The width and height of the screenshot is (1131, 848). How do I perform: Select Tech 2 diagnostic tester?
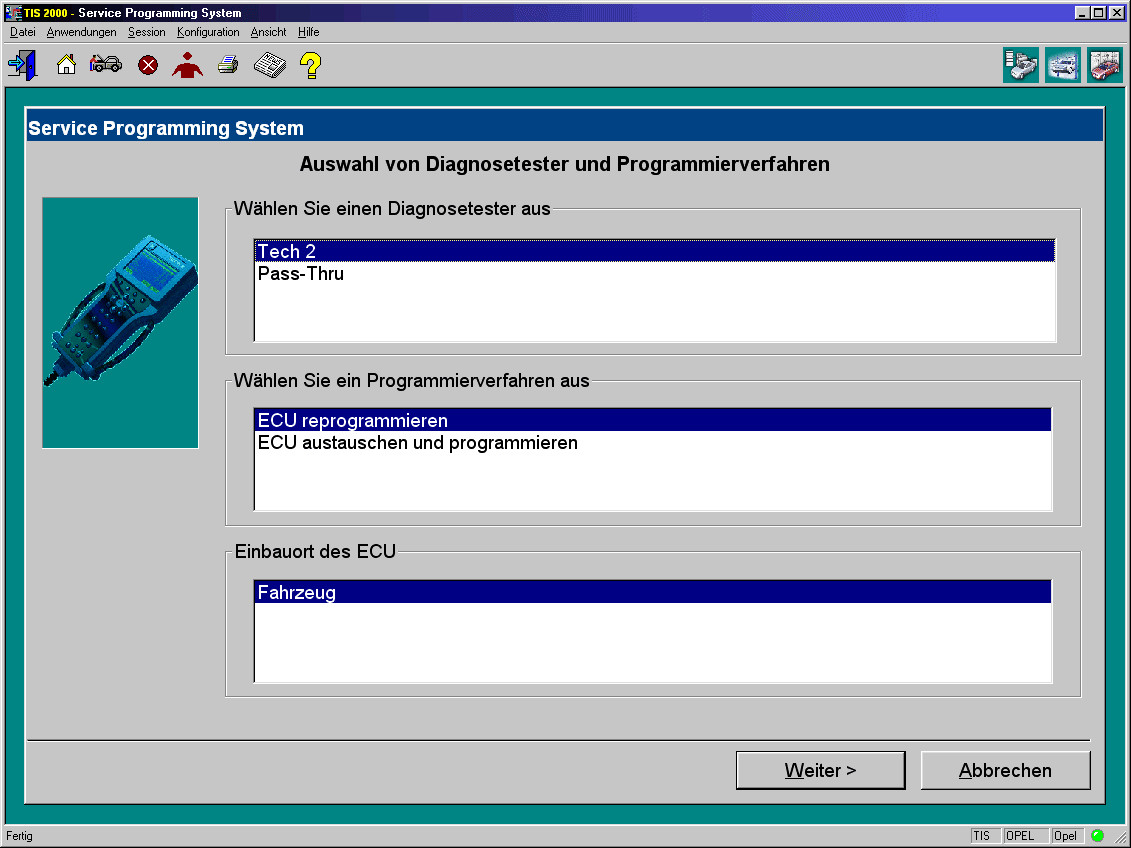click(655, 251)
